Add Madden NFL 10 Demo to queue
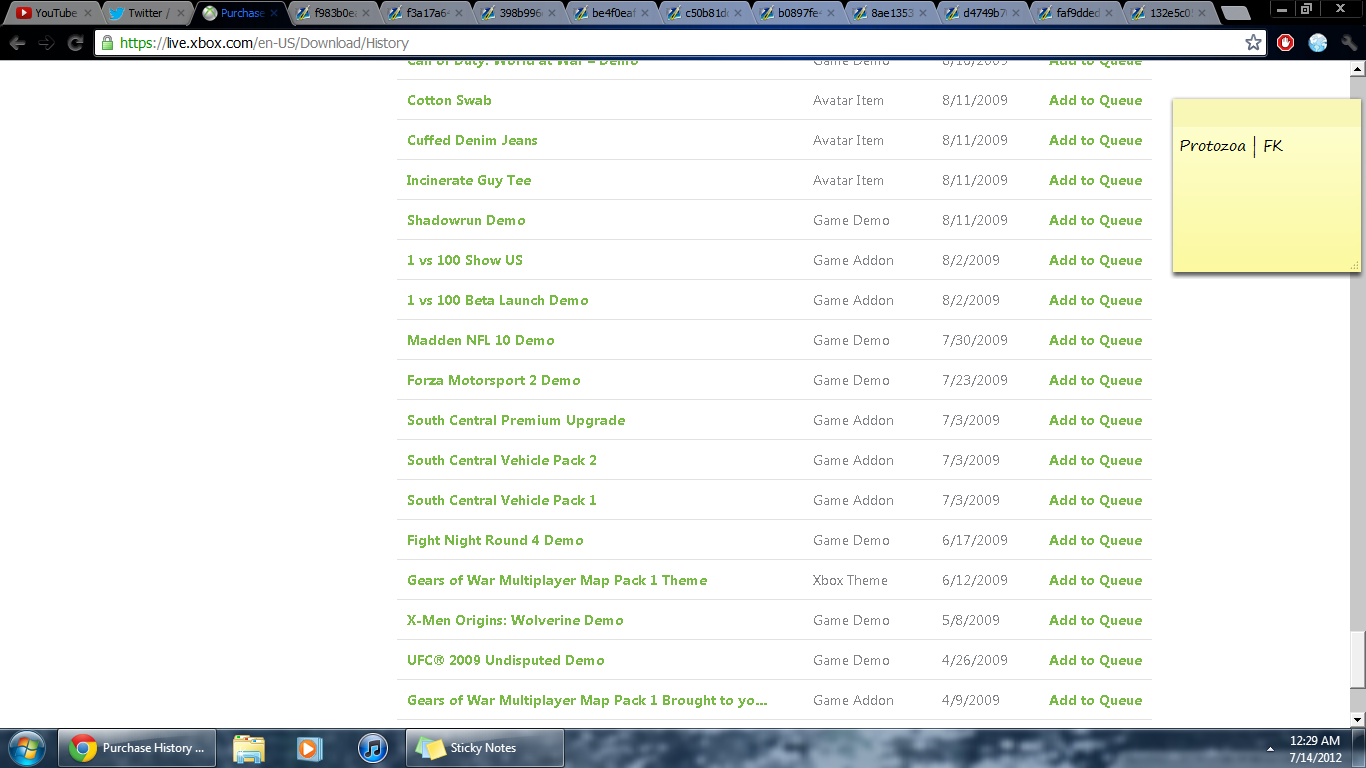This screenshot has height=768, width=1366. [x=1095, y=340]
